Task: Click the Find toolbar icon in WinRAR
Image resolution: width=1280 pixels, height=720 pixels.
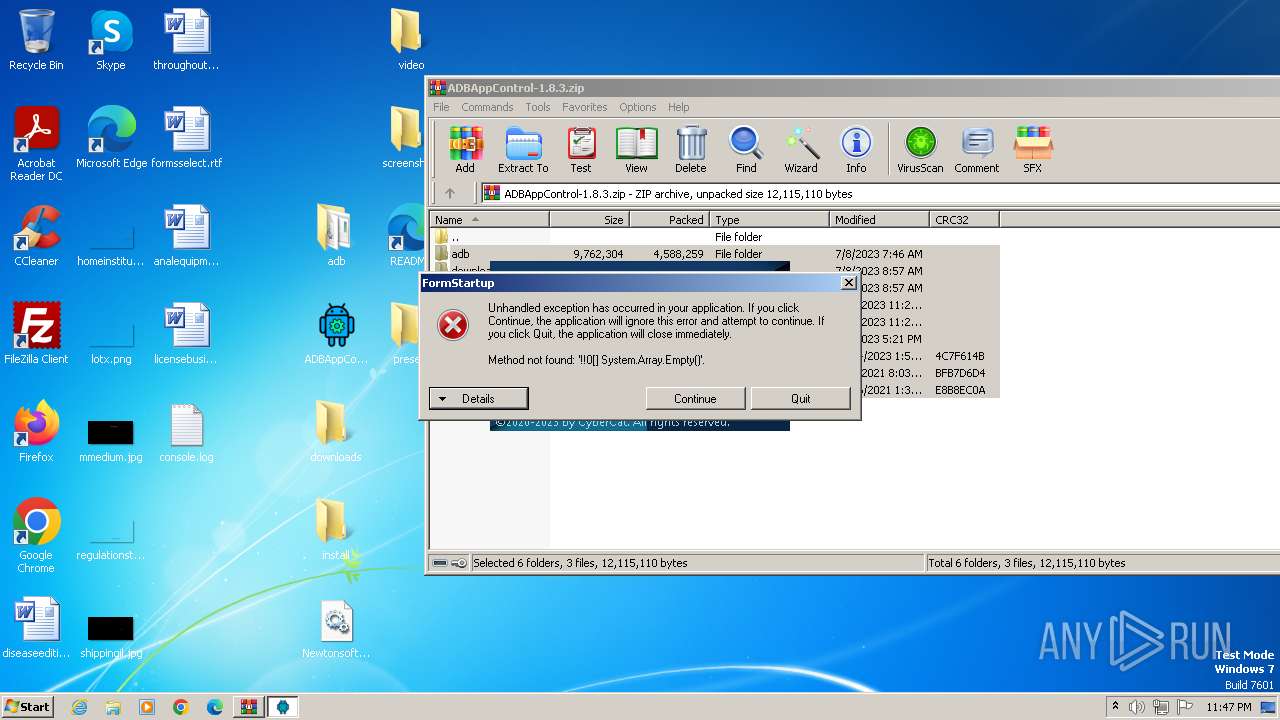Action: (746, 150)
